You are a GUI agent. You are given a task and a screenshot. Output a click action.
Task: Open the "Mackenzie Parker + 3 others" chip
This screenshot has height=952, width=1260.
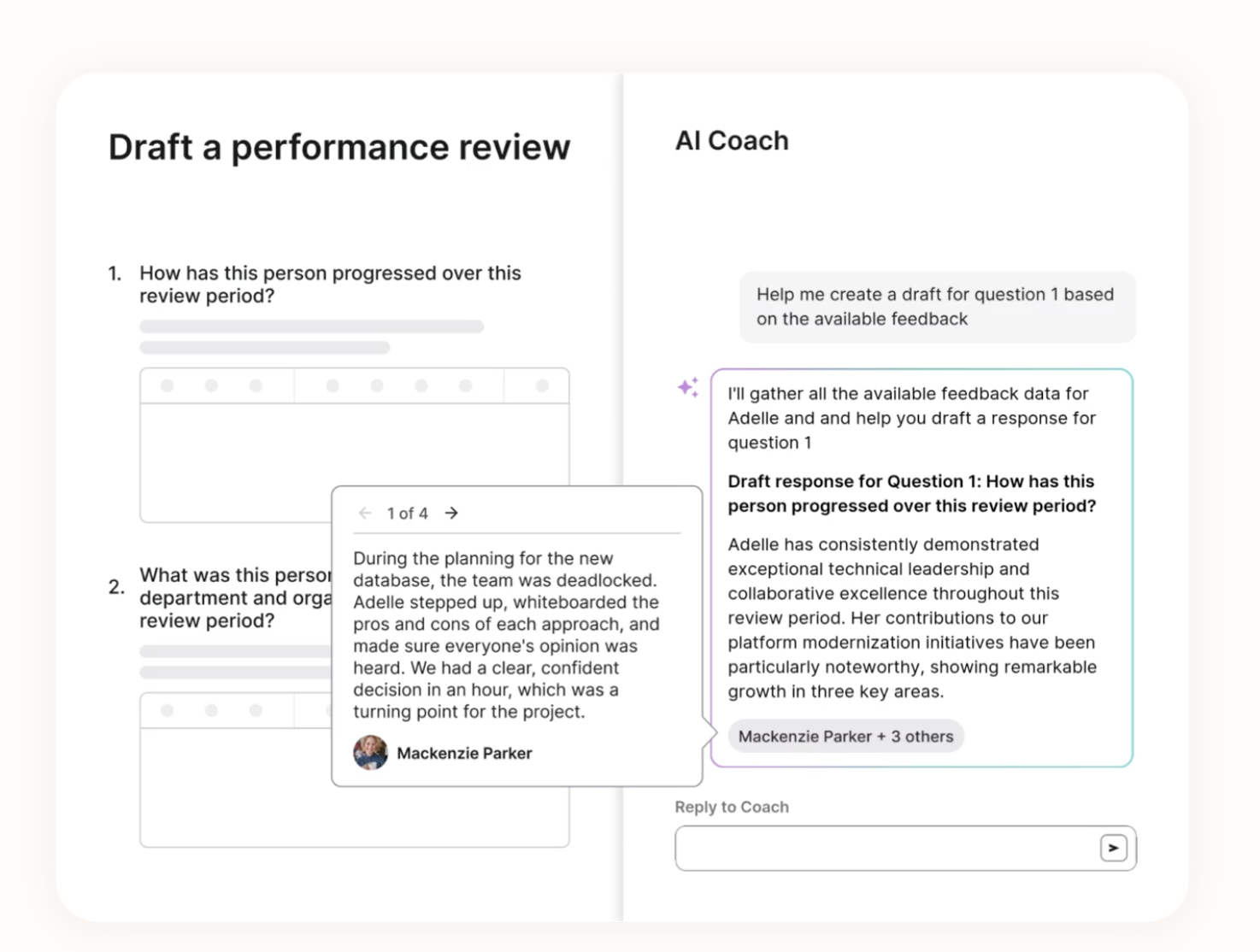tap(845, 737)
